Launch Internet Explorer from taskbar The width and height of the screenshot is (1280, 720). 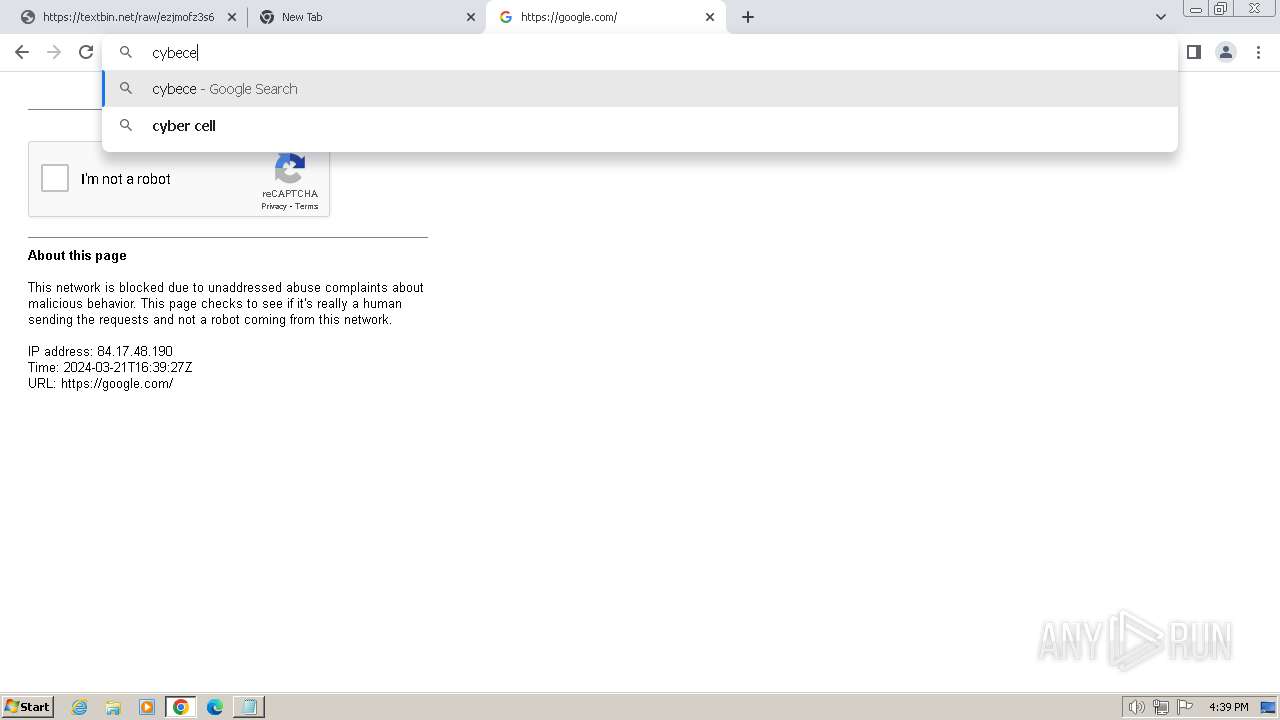click(x=80, y=707)
